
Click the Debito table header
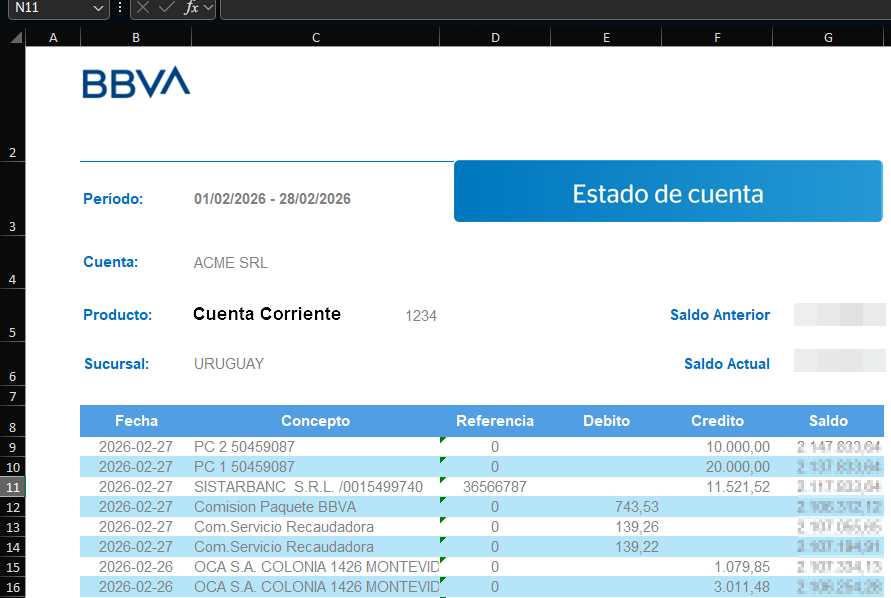[x=606, y=421]
